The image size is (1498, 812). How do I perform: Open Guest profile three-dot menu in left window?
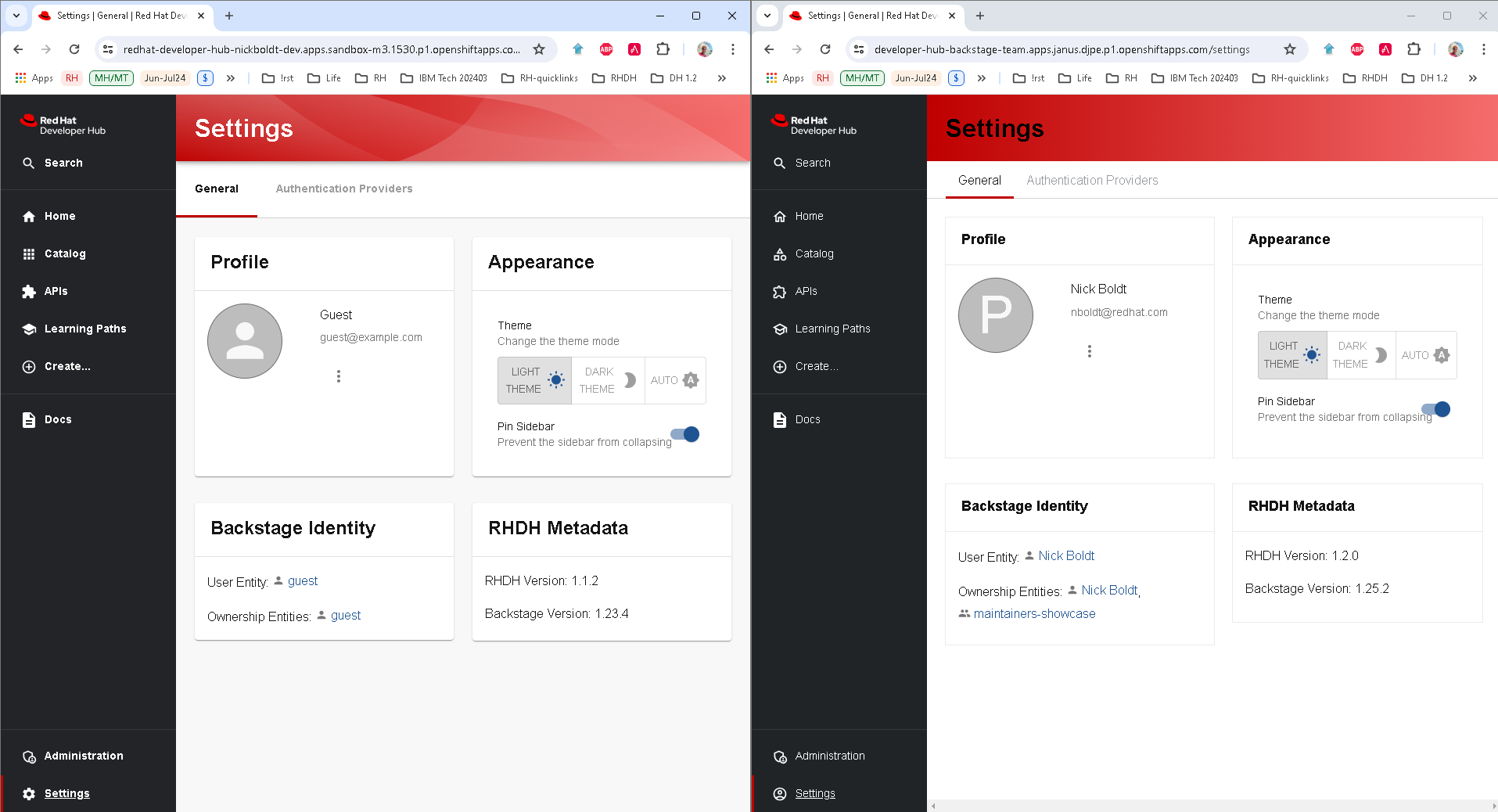point(339,376)
